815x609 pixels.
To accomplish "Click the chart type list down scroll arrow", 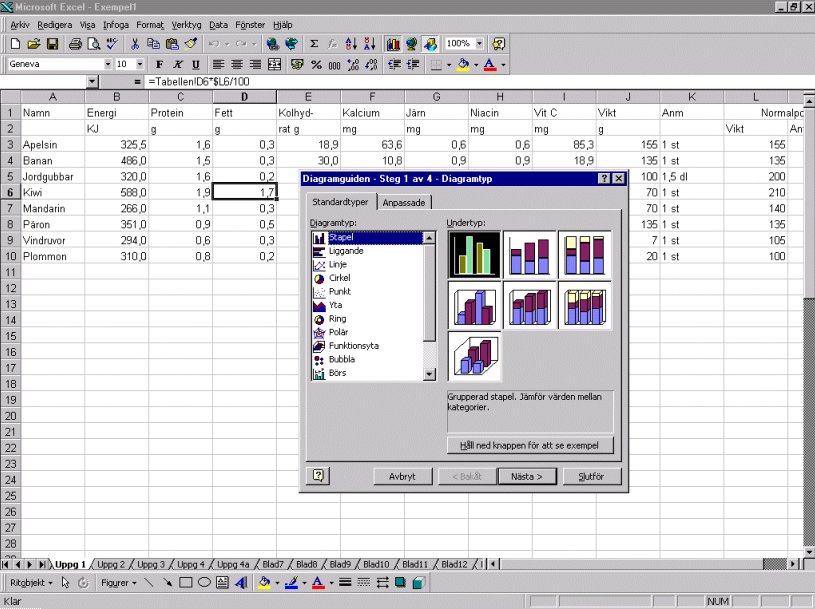I will tap(429, 374).
